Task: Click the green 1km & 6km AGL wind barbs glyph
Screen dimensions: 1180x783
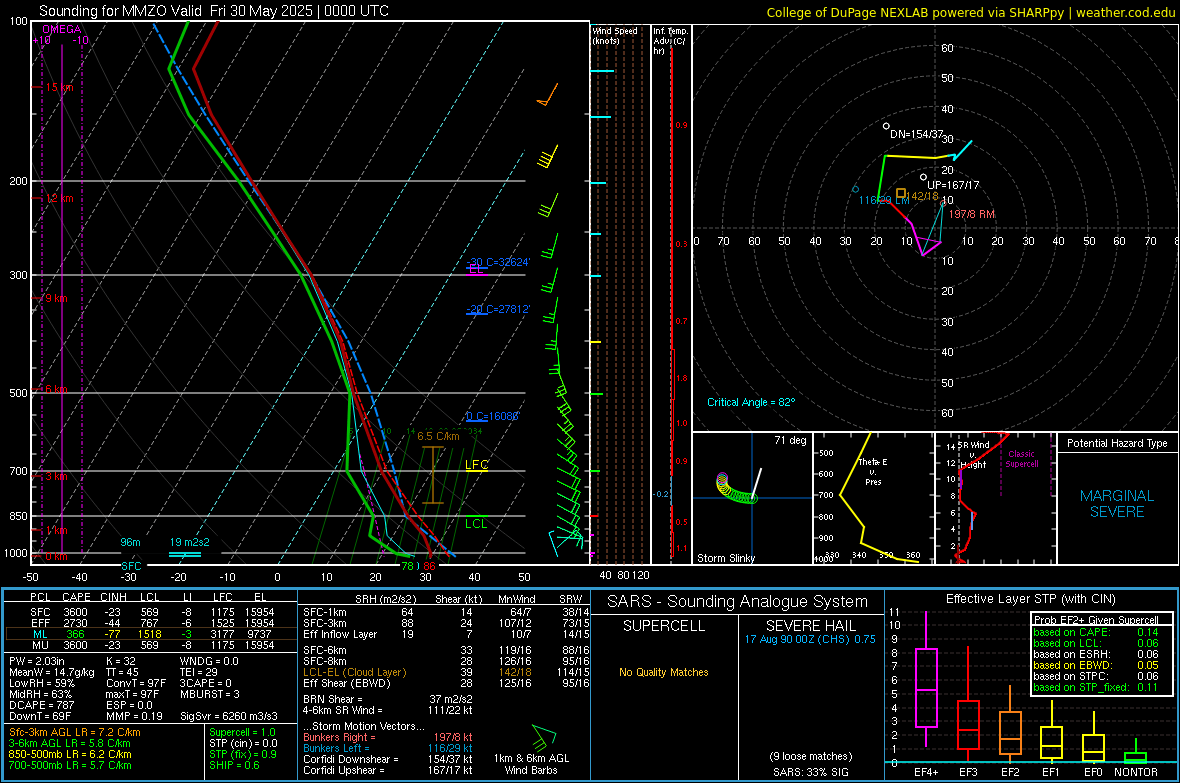Action: pos(544,737)
